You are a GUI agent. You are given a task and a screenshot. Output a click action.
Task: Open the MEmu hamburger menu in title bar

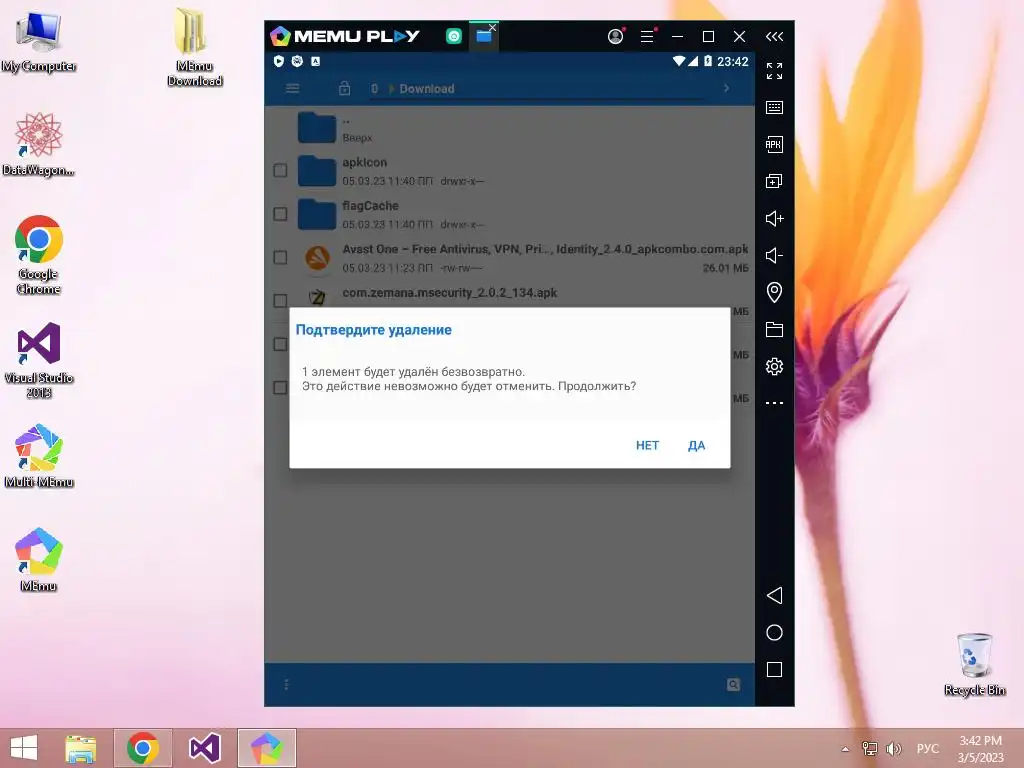[x=647, y=37]
